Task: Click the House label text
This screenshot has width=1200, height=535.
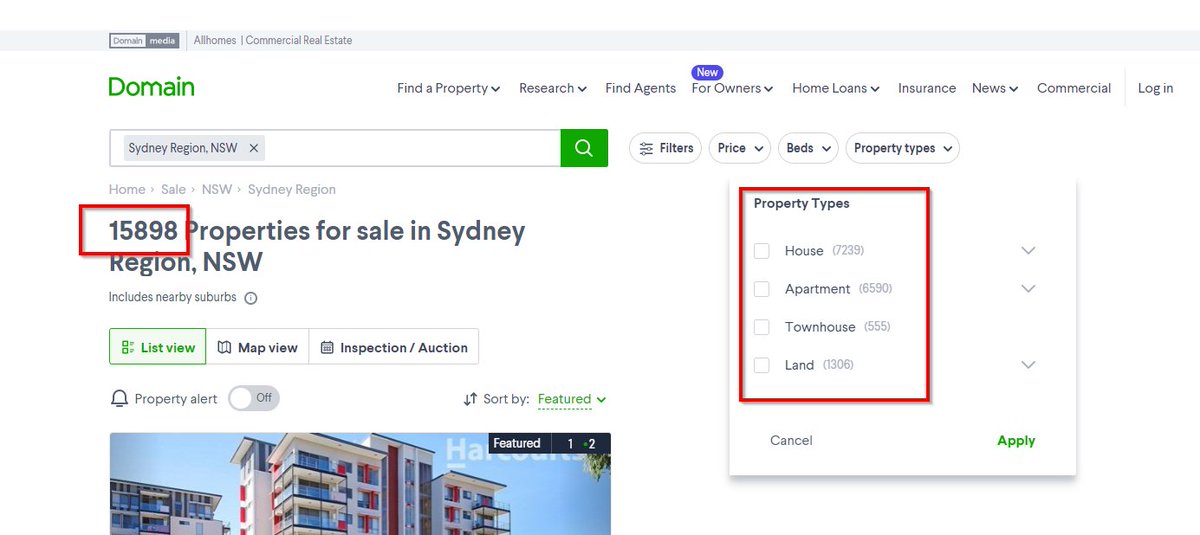Action: coord(804,251)
